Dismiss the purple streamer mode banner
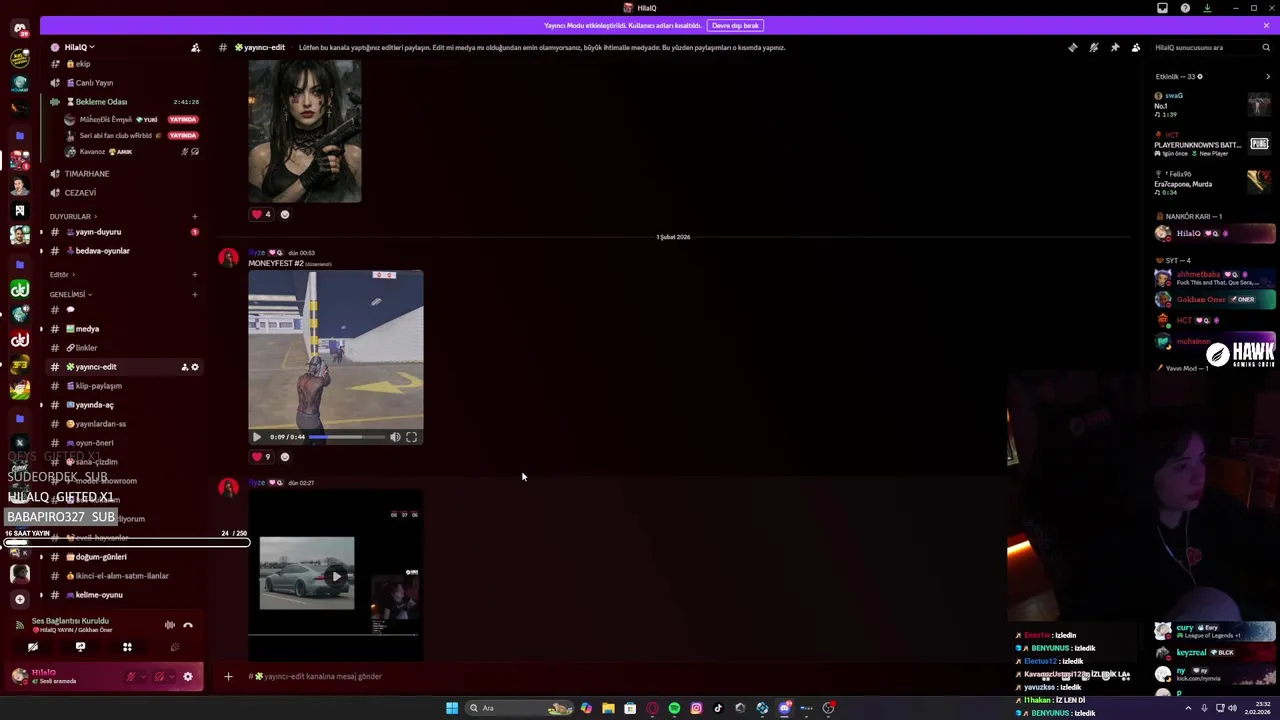This screenshot has width=1280, height=720. (1266, 25)
